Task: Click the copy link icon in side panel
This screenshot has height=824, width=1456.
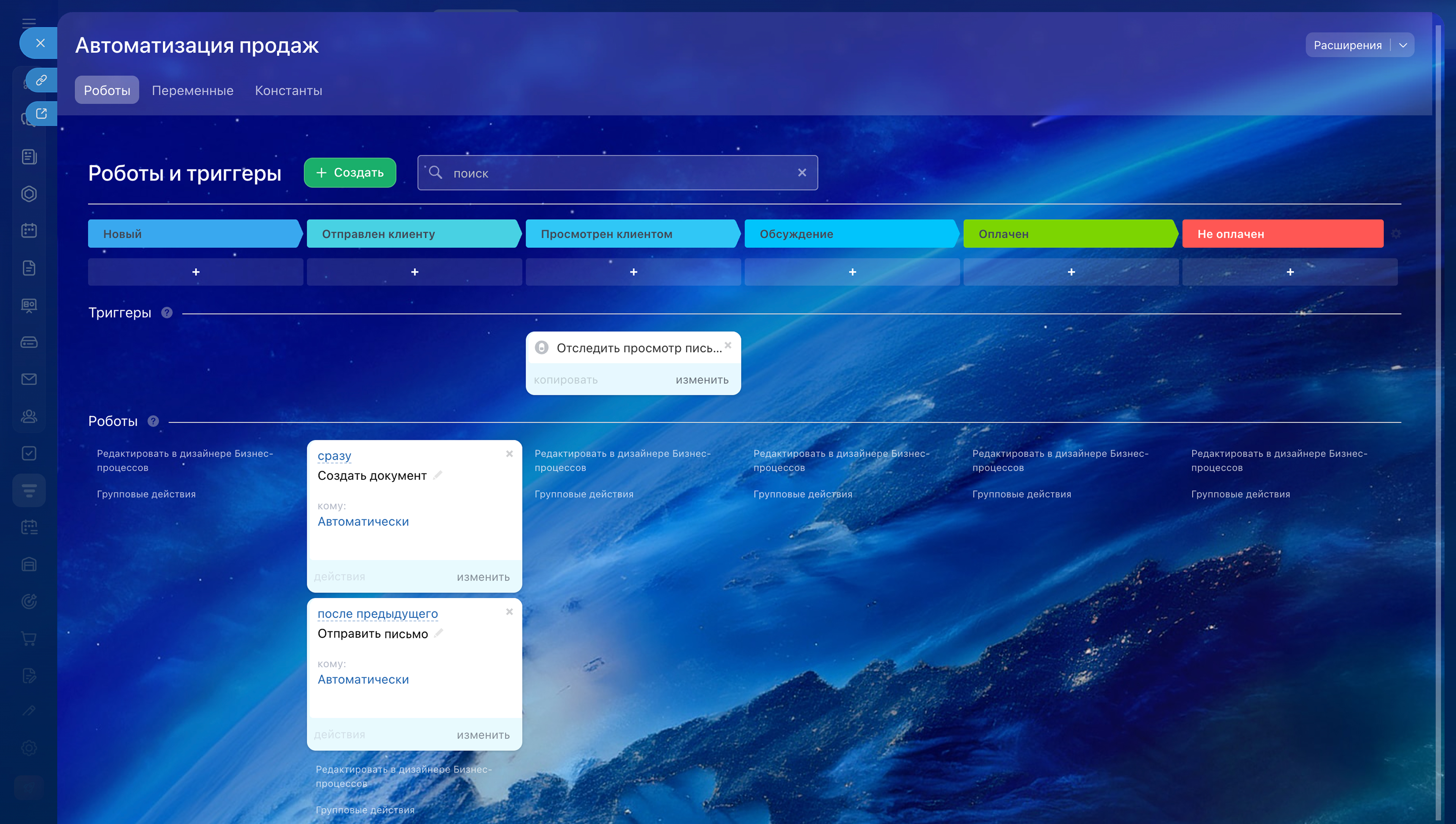Action: 41,80
